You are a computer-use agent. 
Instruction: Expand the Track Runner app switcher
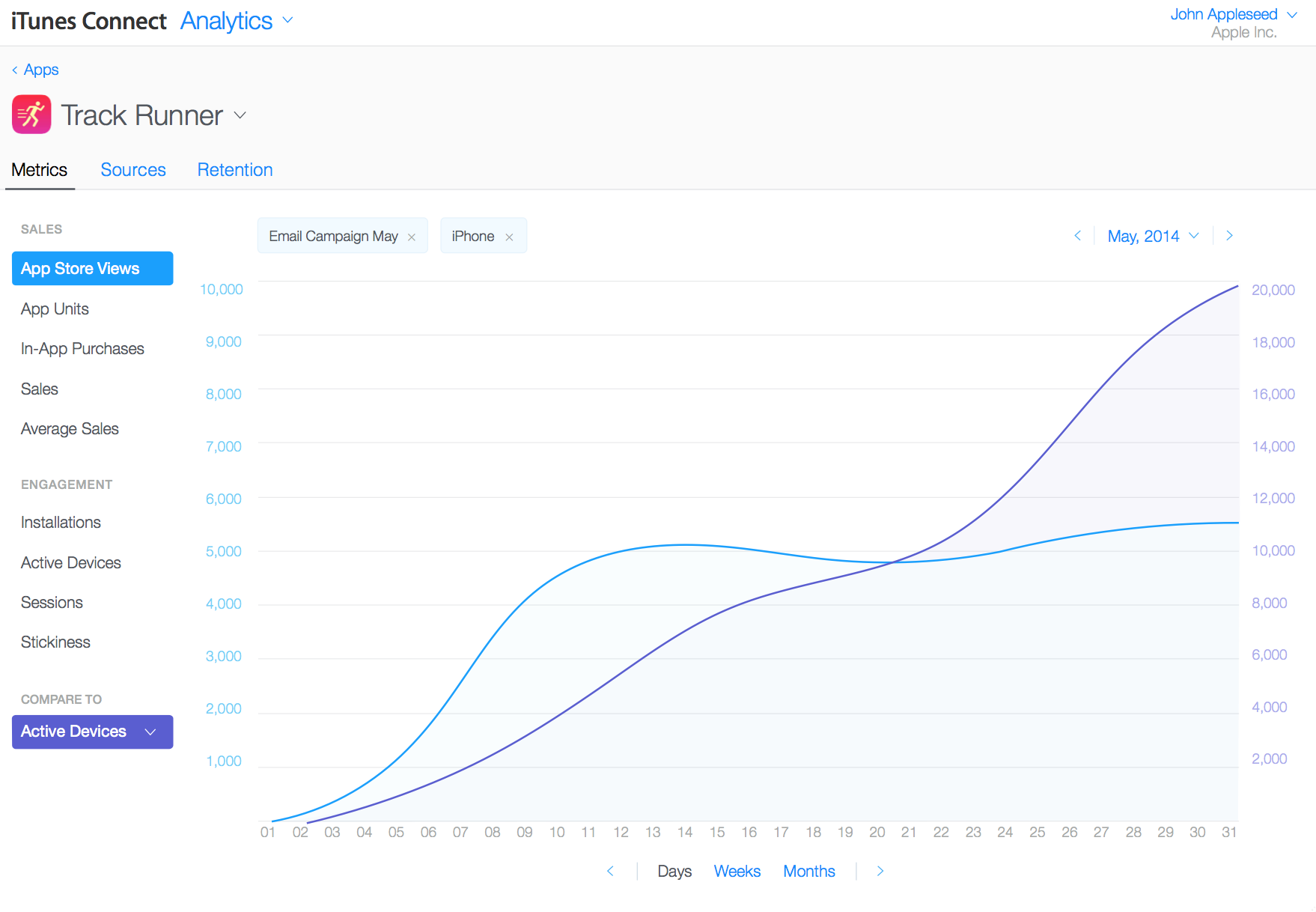[240, 115]
